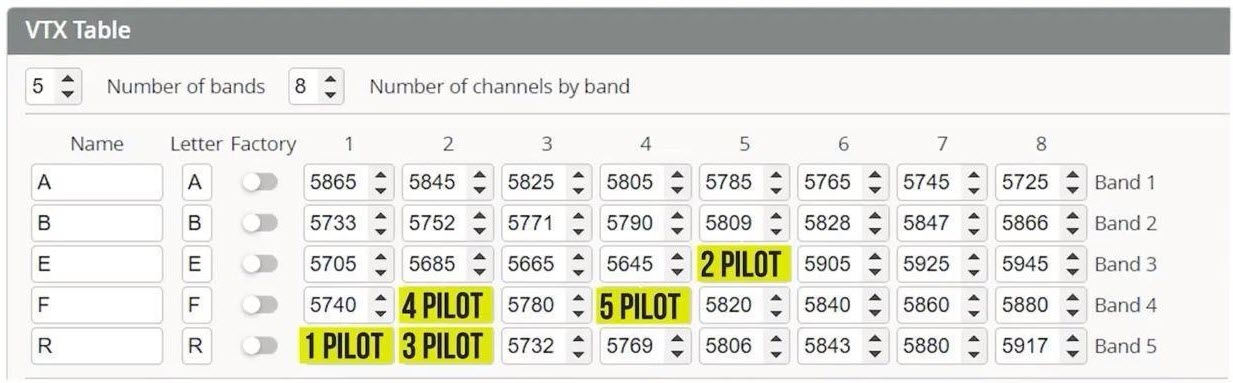The image size is (1233, 383).
Task: Click the Letter field showing R
Action: (197, 346)
